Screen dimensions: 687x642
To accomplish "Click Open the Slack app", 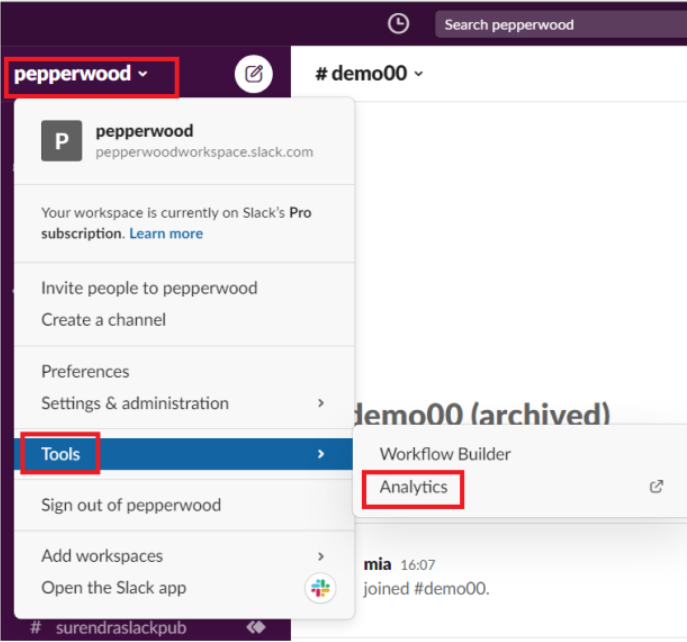I will 113,587.
